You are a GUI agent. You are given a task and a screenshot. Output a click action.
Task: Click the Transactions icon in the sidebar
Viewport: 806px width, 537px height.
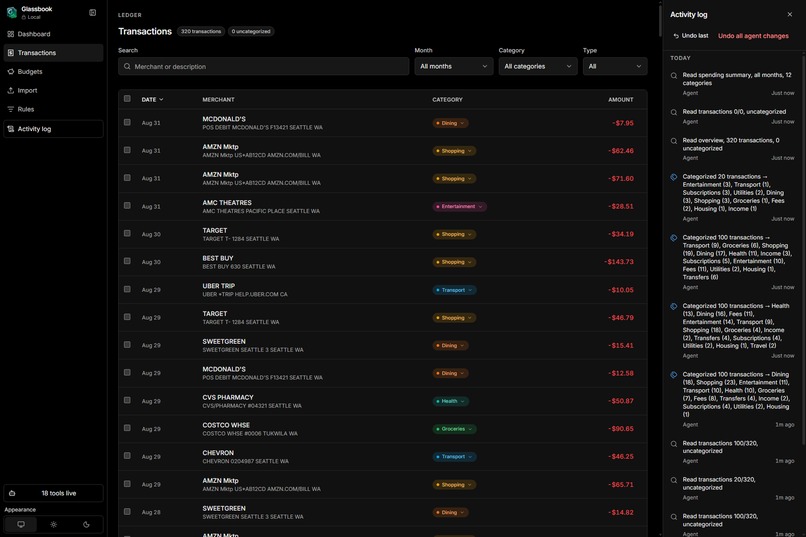[11, 53]
